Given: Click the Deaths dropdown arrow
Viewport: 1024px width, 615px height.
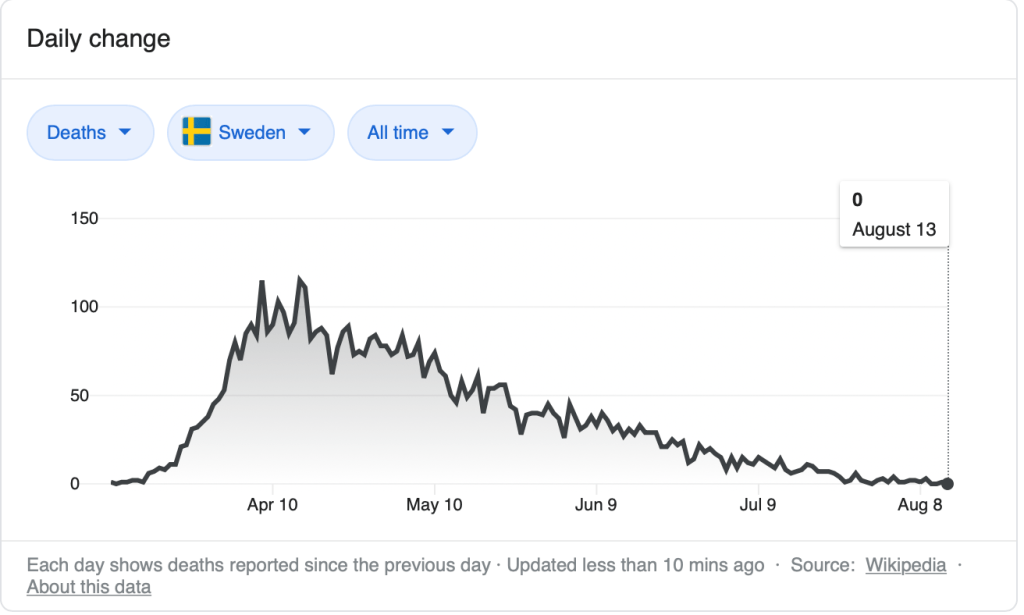Looking at the screenshot, I should [125, 132].
